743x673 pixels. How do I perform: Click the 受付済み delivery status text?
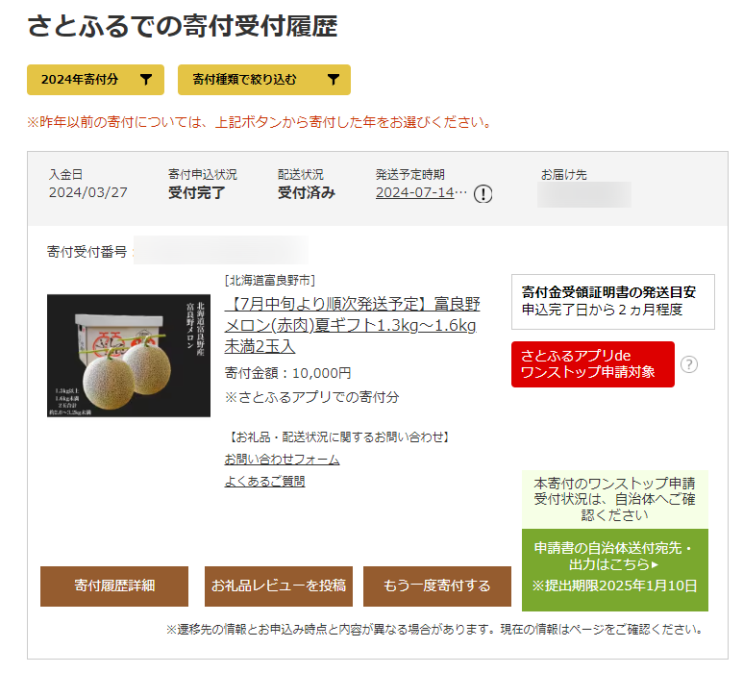pos(307,193)
